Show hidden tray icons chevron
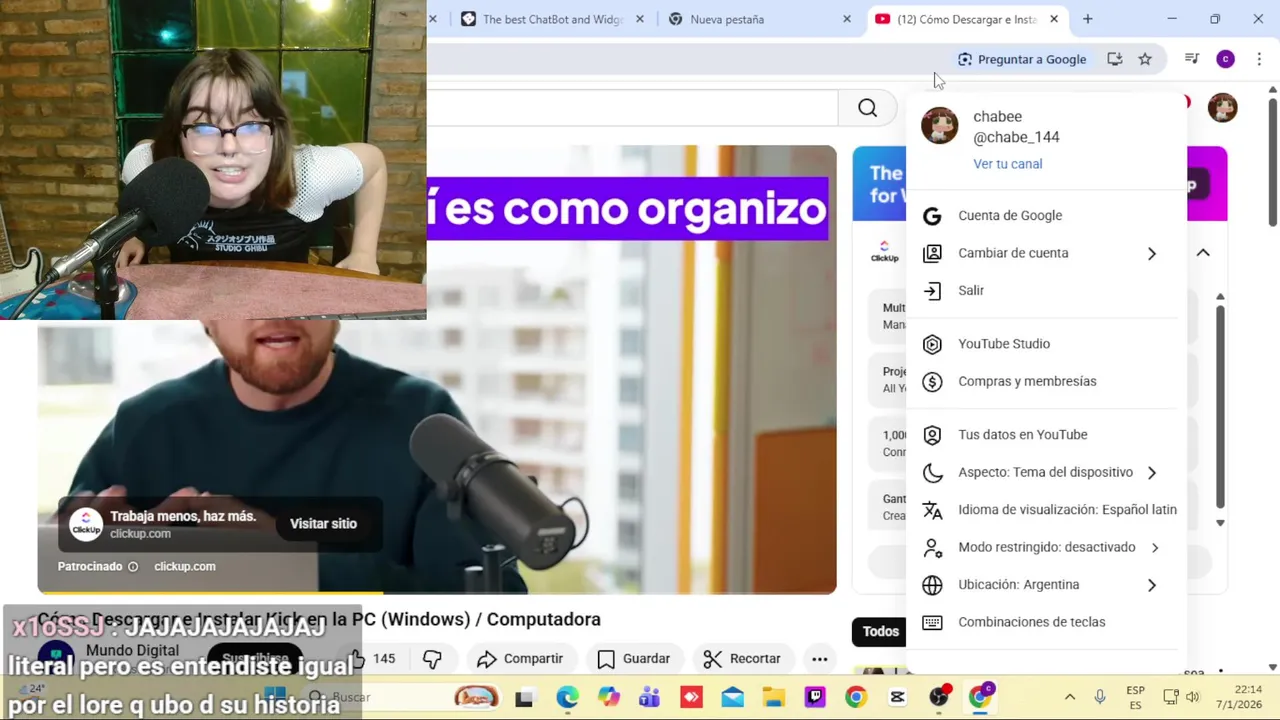1280x720 pixels. [1069, 697]
